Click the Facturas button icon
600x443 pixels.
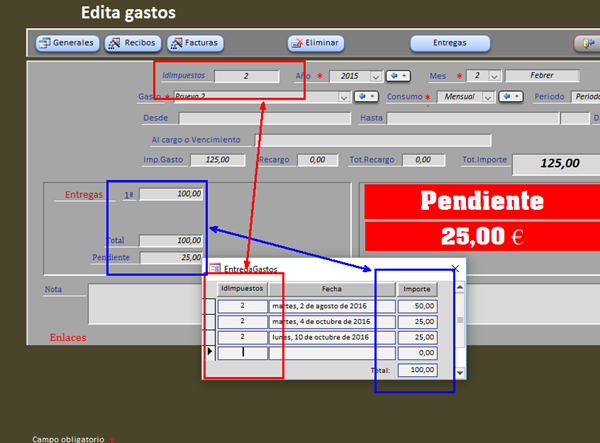point(176,43)
